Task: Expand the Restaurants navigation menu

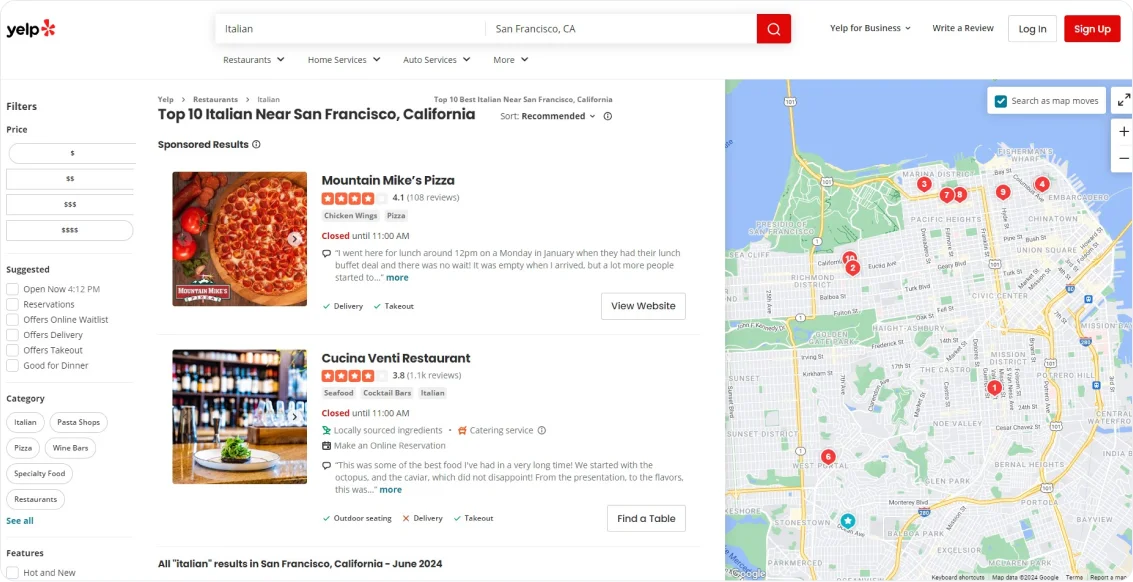Action: click(x=253, y=60)
